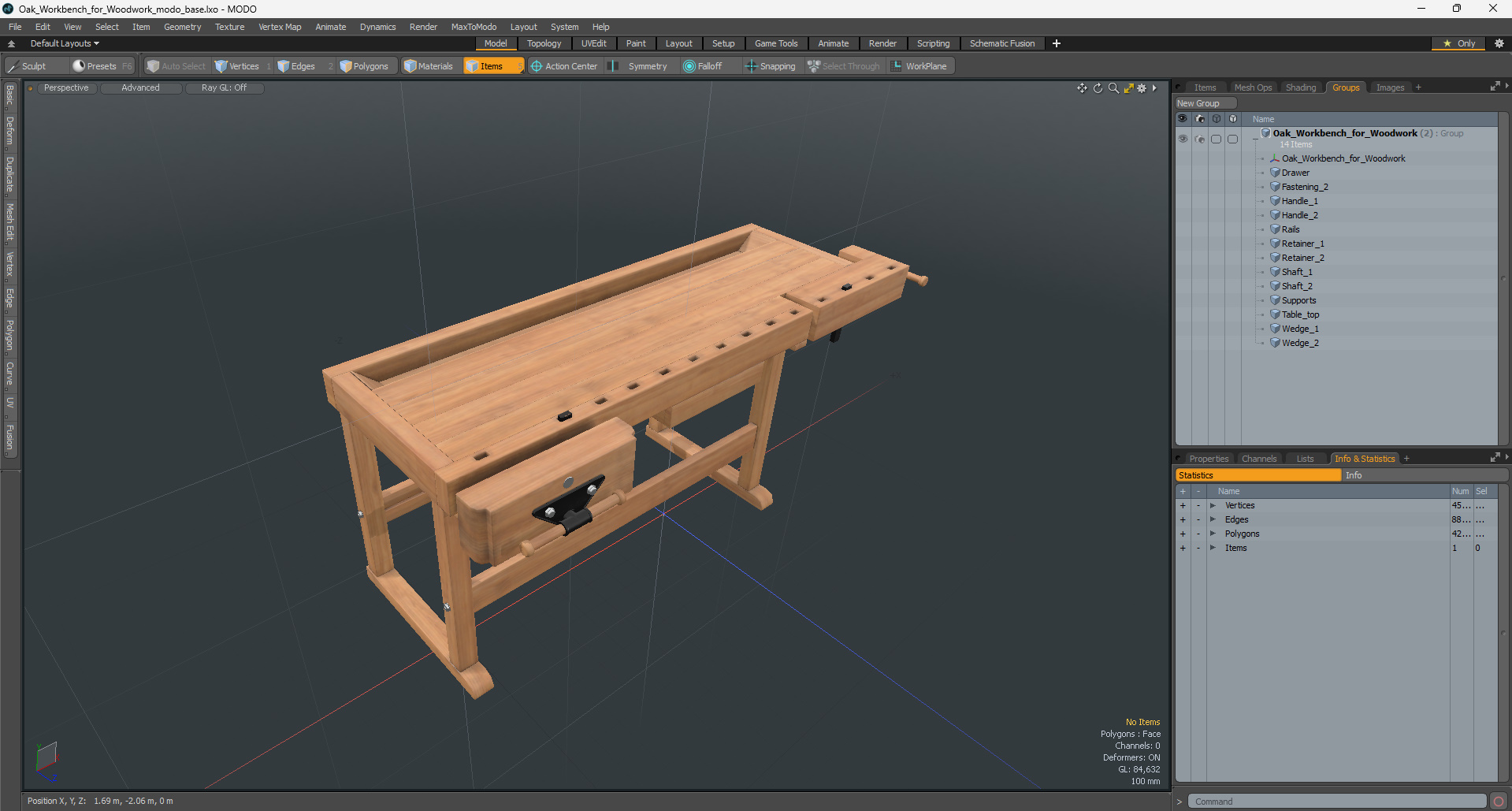Collapse the Oak_Workbench_for_Woodwork group tree
Viewport: 1512px width, 811px height.
1255,139
